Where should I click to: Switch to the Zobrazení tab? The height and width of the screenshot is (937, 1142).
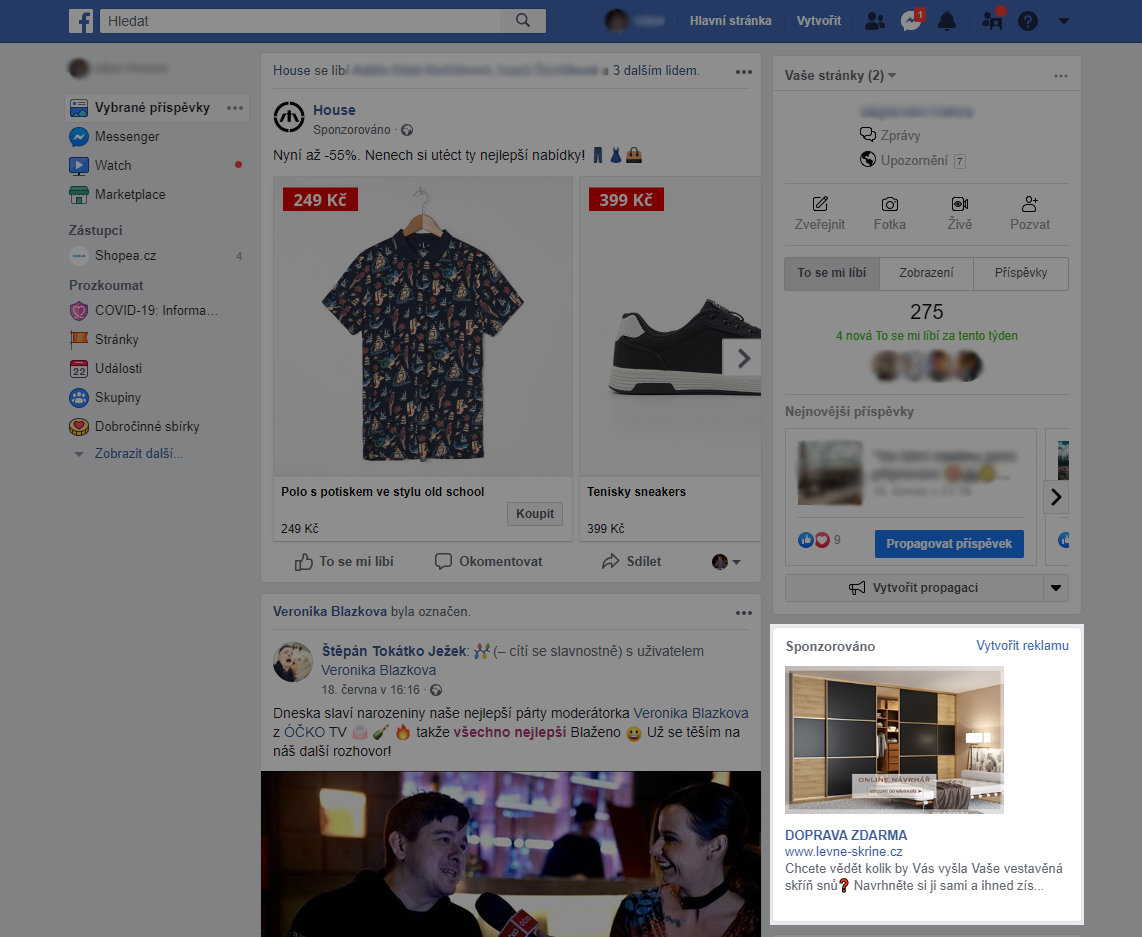point(925,273)
